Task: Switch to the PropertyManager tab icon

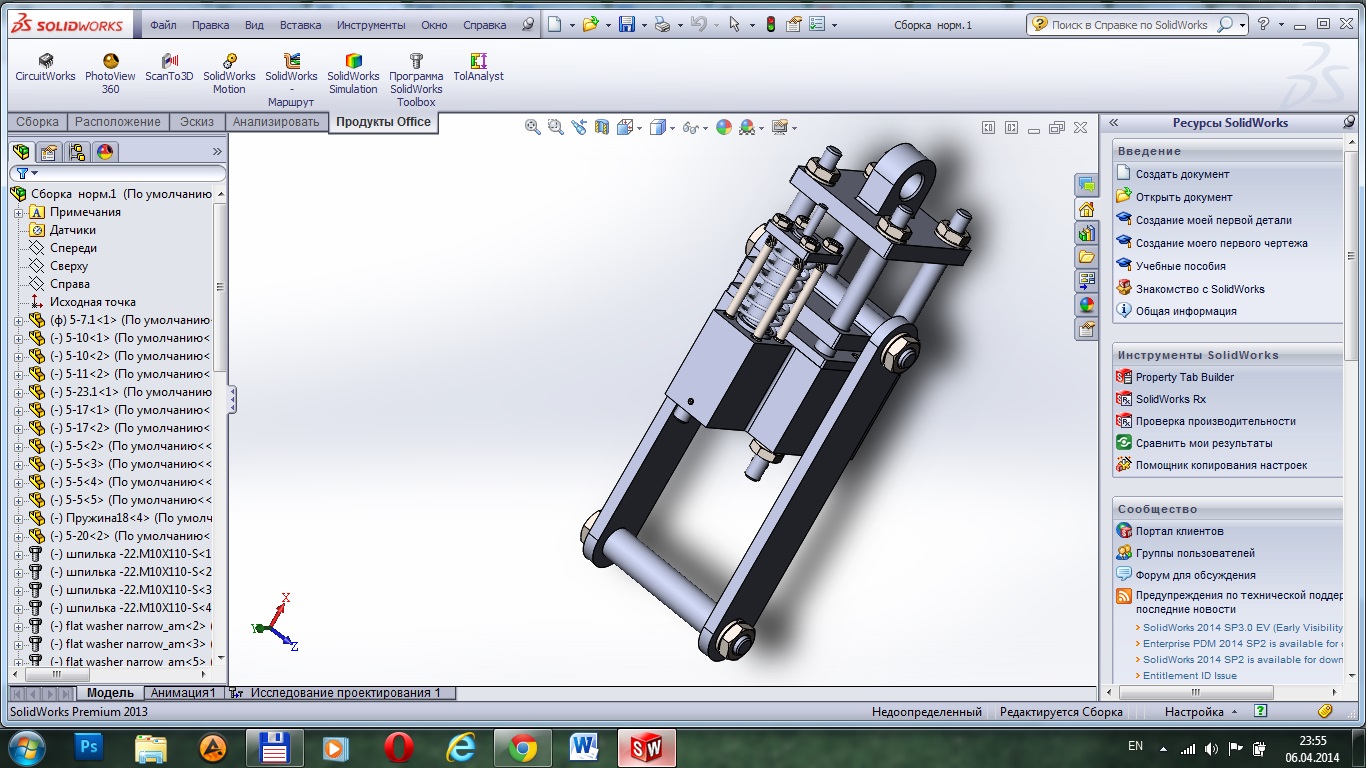Action: tap(48, 152)
